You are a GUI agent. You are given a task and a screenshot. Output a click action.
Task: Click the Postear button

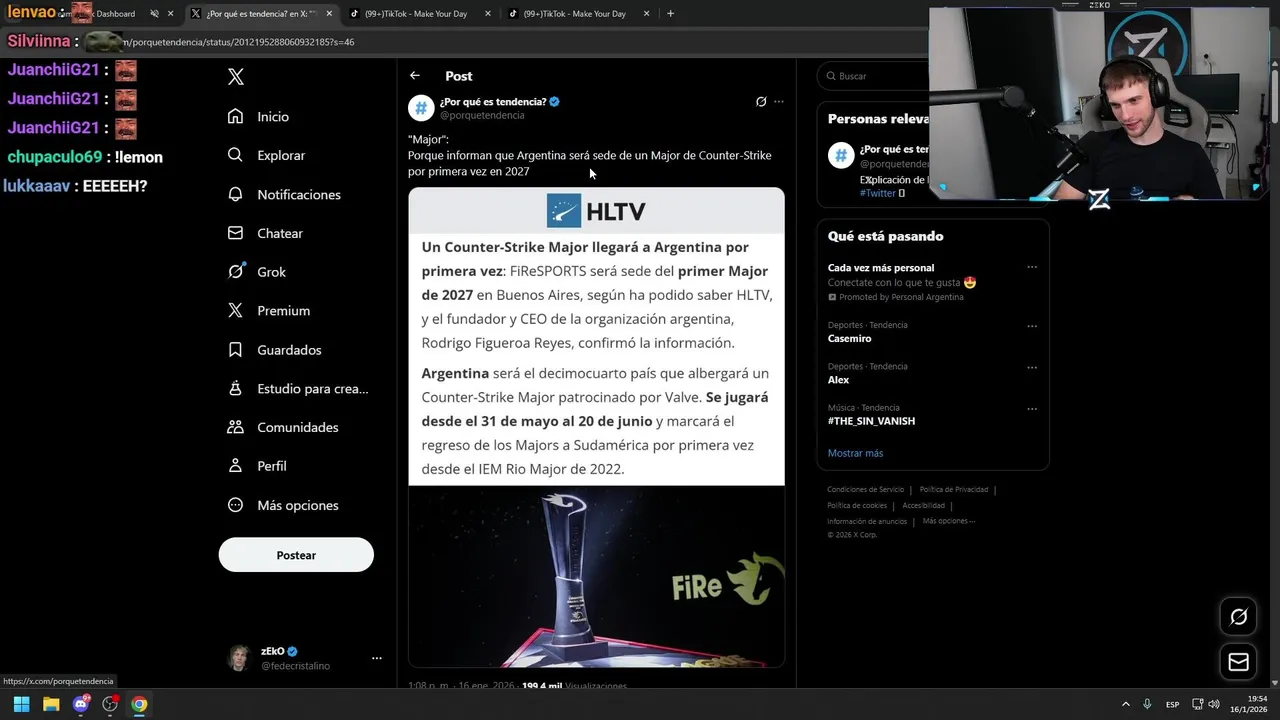click(x=296, y=555)
